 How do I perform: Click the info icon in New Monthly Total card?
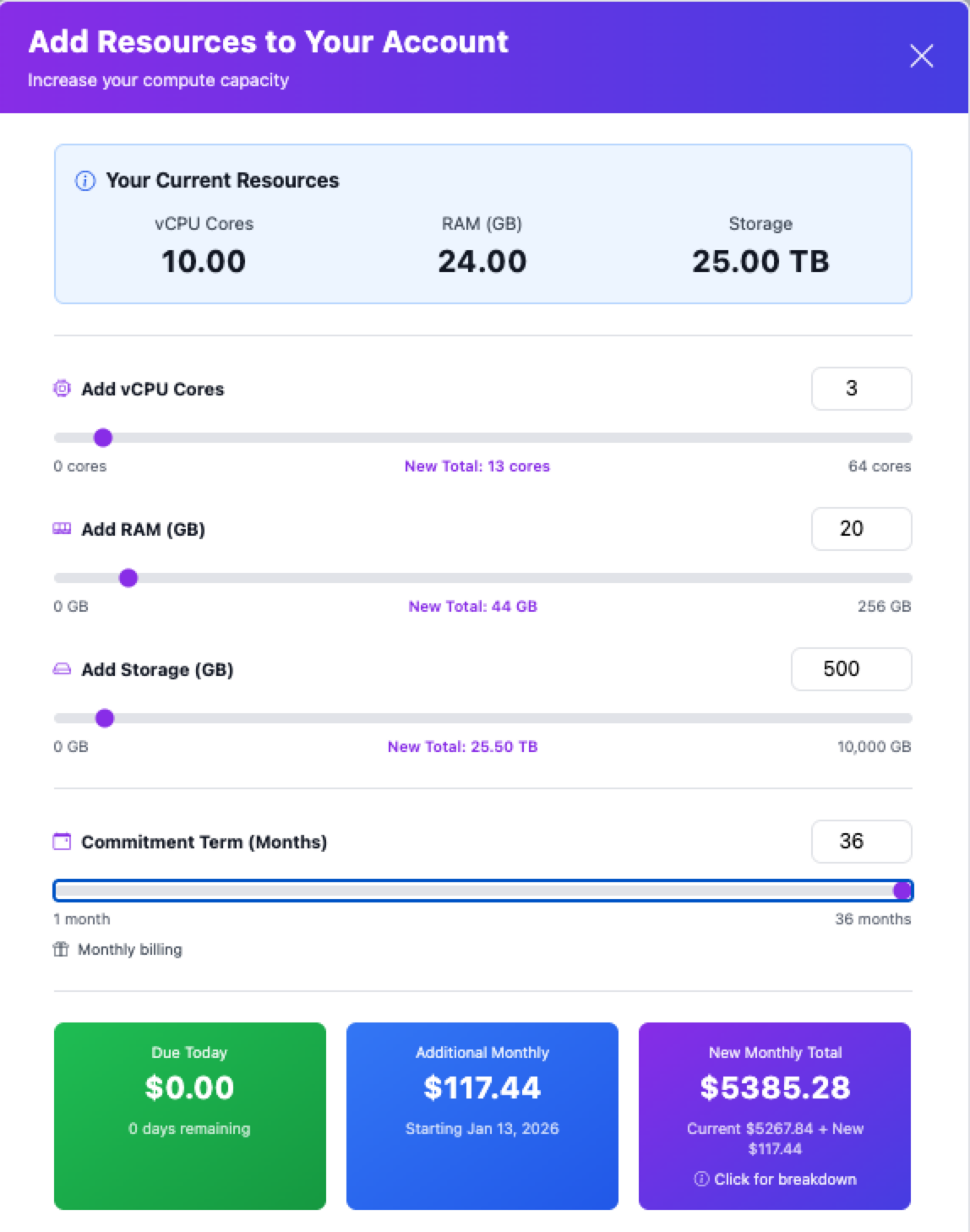point(700,1179)
